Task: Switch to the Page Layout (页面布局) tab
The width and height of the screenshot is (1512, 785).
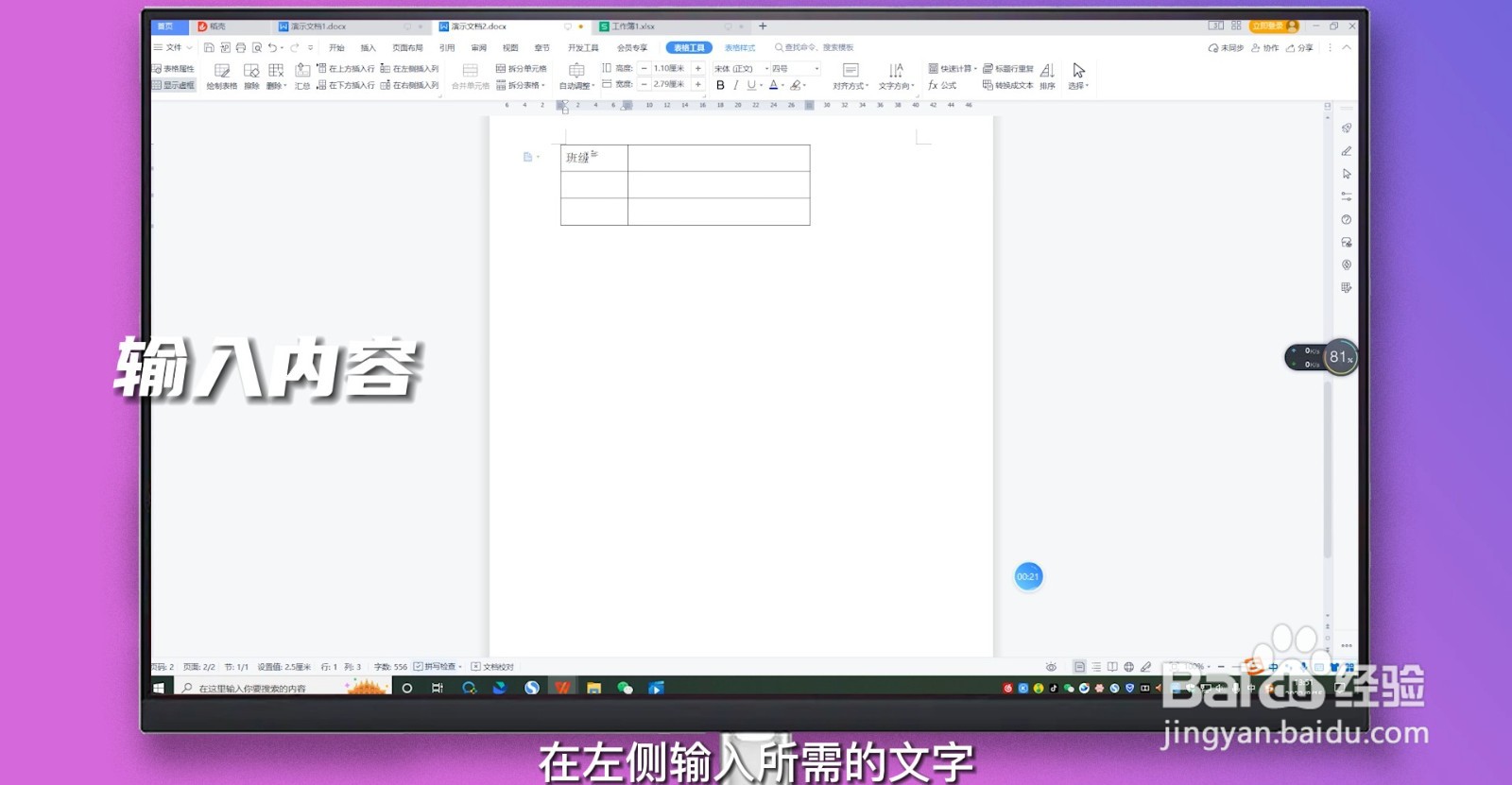Action: click(x=407, y=47)
